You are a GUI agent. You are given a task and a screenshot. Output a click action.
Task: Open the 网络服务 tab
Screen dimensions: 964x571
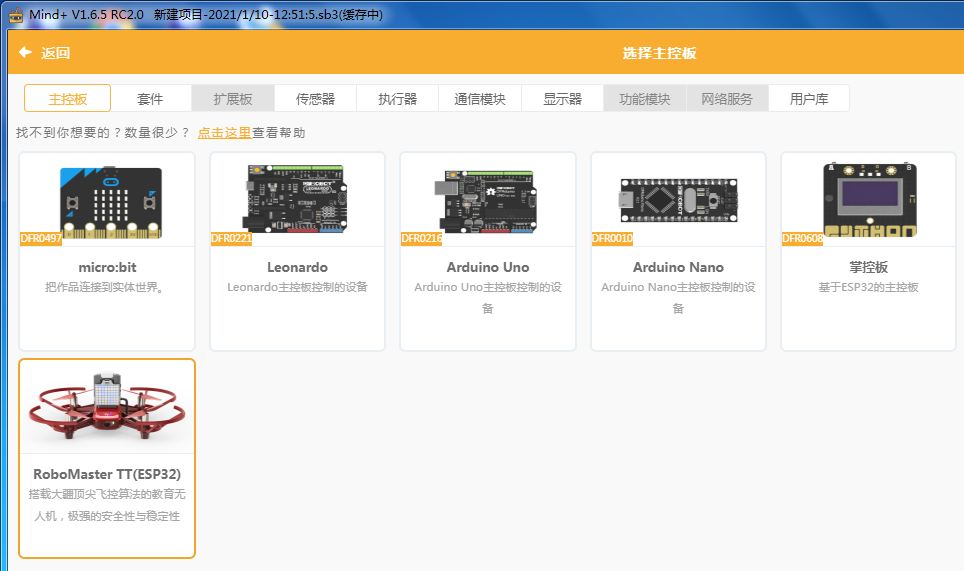(727, 98)
